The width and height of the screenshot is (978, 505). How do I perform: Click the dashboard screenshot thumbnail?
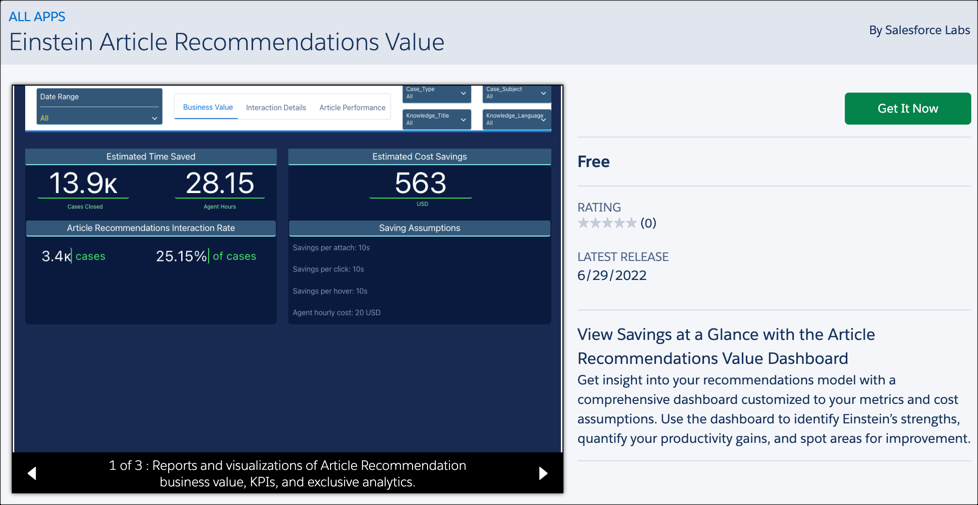[288, 268]
